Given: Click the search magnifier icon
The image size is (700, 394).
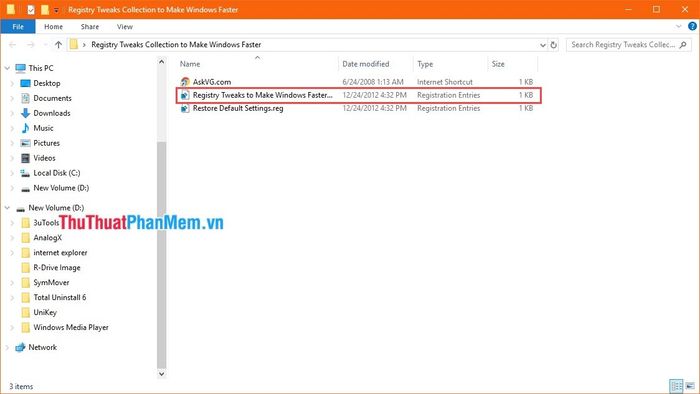Looking at the screenshot, I should tap(683, 45).
